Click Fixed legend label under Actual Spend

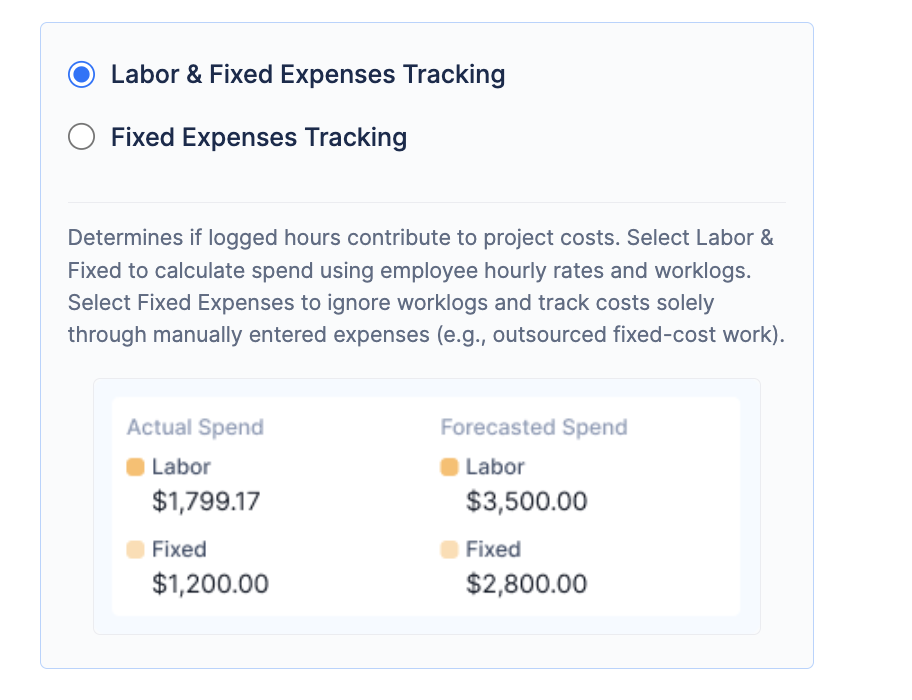[x=179, y=549]
